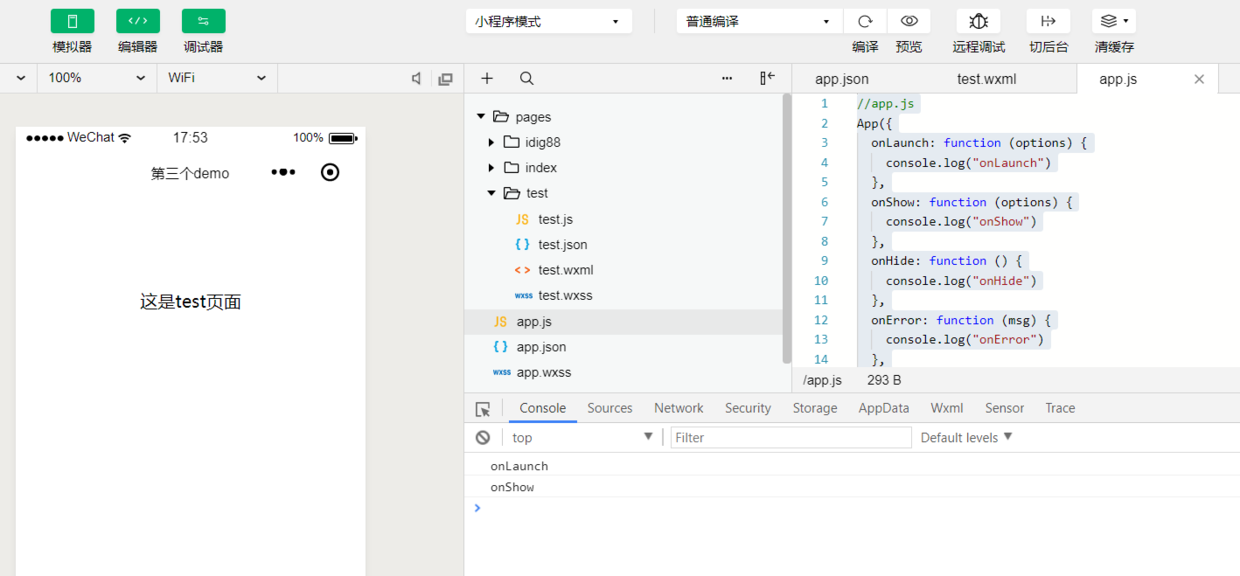Click line number 6 in the editor gutter

(x=825, y=202)
